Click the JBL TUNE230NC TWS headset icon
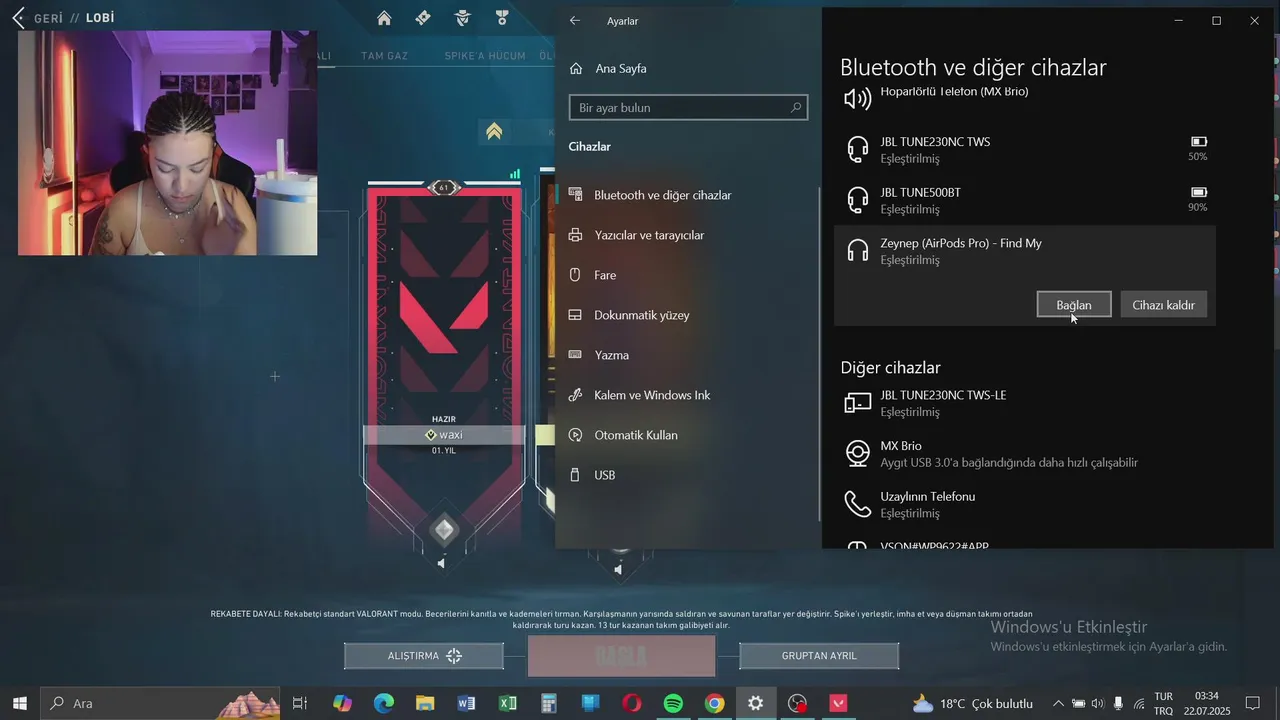The height and width of the screenshot is (720, 1280). coord(858,149)
